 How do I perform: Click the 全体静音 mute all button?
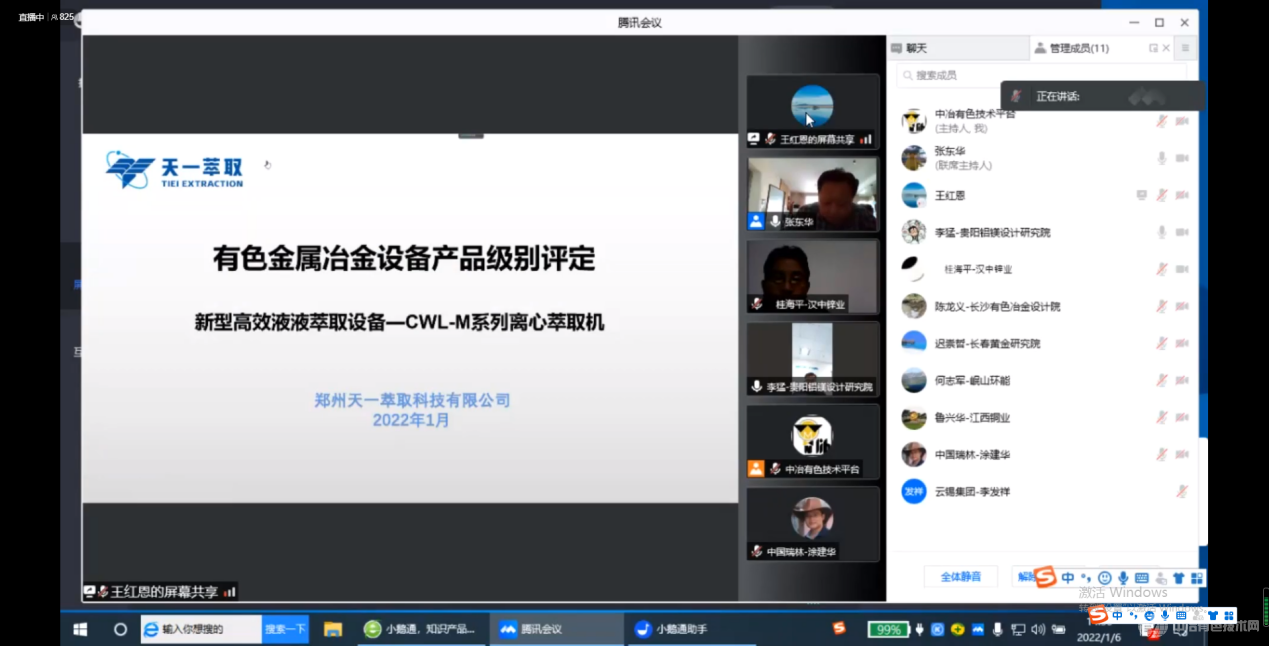tap(960, 576)
